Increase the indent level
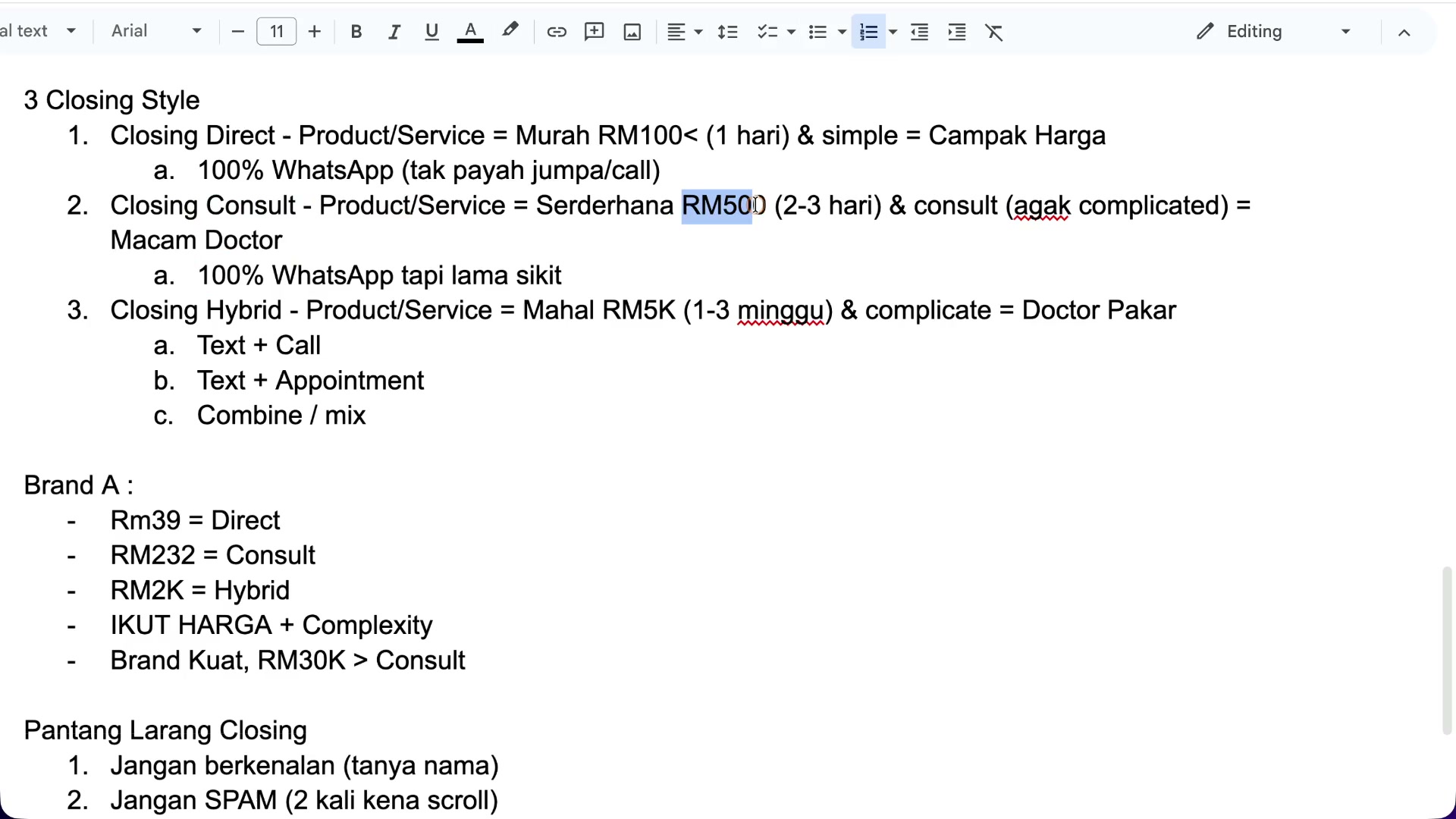This screenshot has height=819, width=1456. pyautogui.click(x=958, y=32)
